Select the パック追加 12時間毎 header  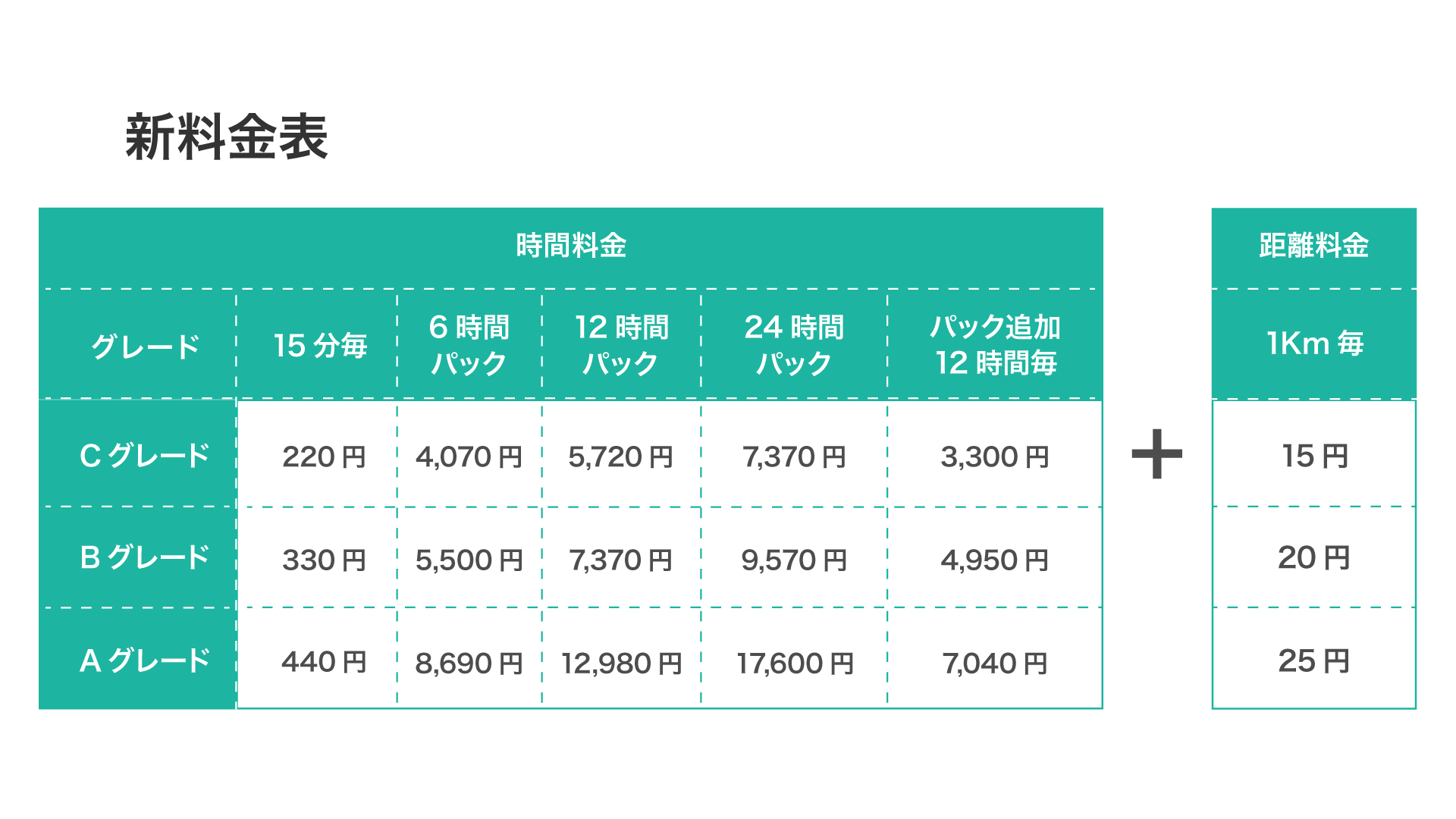pyautogui.click(x=995, y=345)
